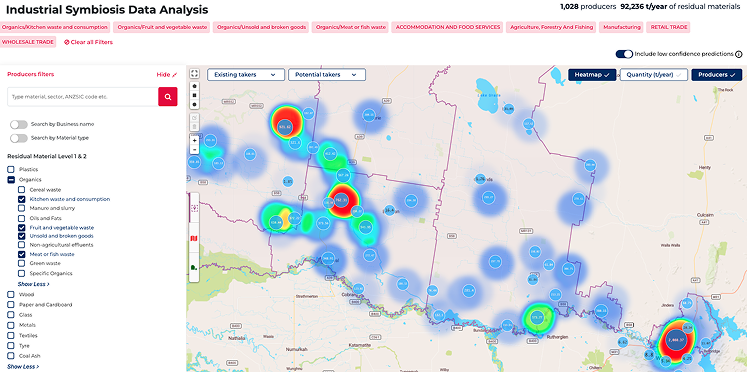Check the Coal Ash checkbox
747x372 pixels.
click(10, 356)
